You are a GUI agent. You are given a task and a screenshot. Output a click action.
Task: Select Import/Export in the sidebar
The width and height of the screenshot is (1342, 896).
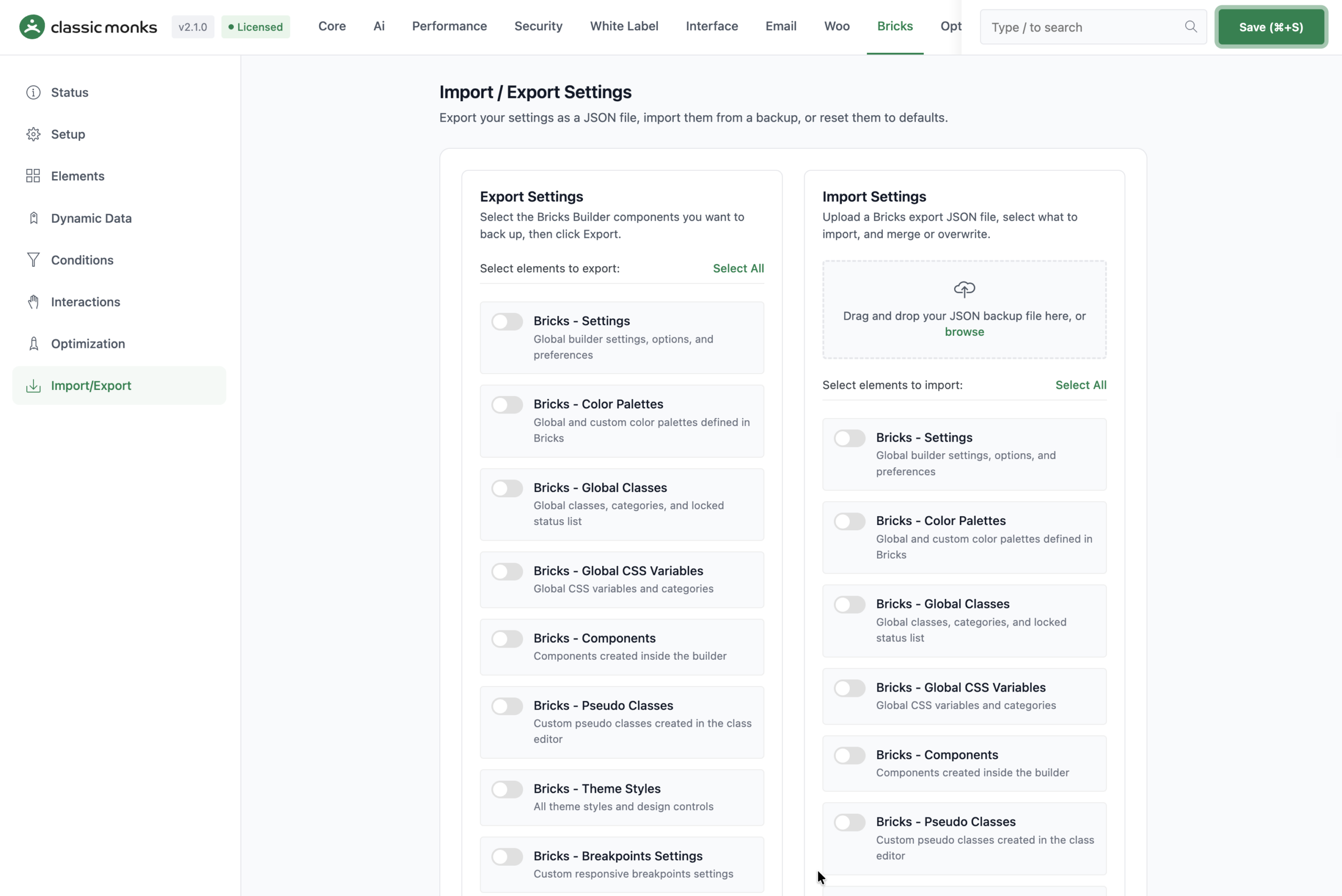point(120,386)
